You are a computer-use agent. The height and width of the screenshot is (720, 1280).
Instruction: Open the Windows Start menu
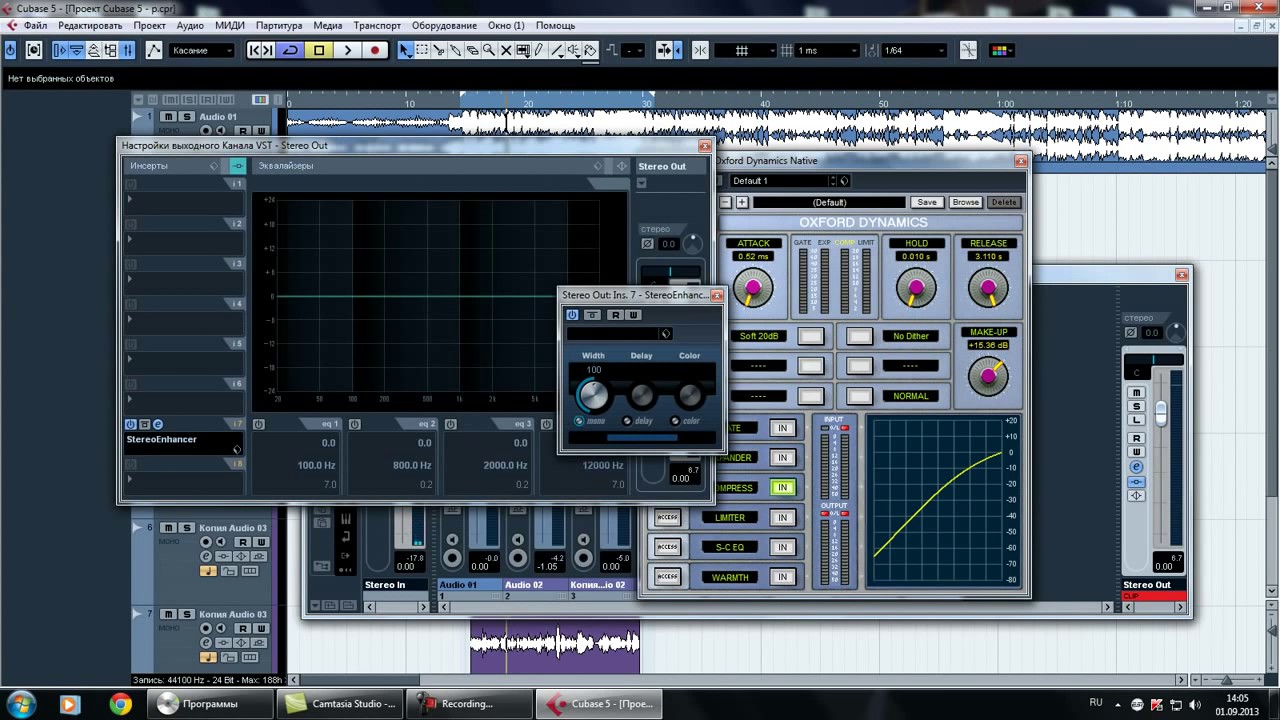point(22,704)
